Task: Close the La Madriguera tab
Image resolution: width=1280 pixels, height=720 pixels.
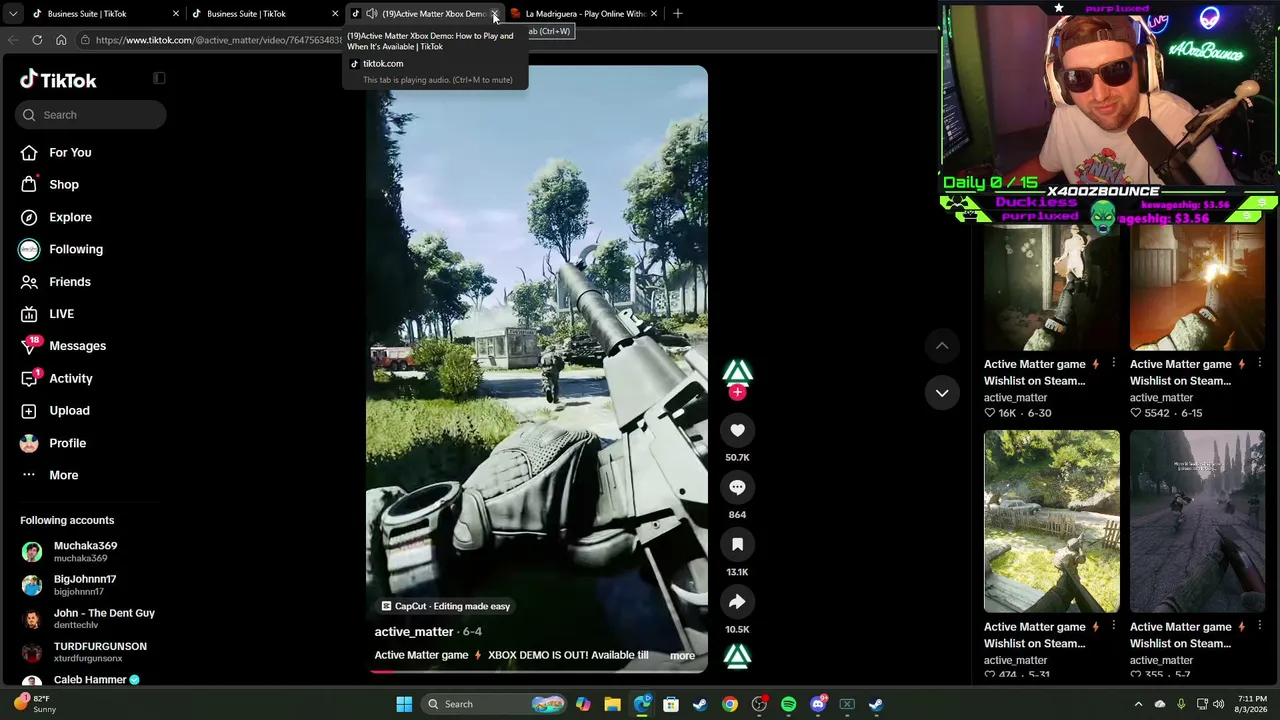Action: [654, 13]
